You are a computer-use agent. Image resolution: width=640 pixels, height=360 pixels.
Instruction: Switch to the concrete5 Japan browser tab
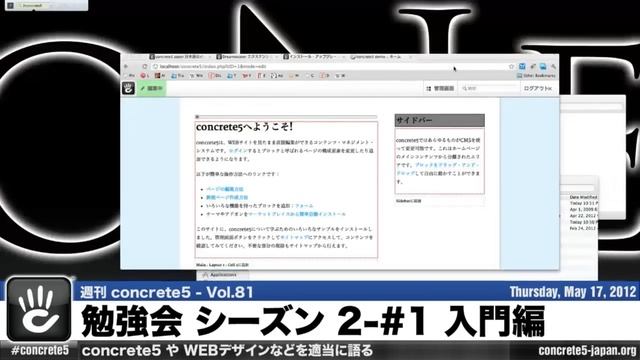(x=181, y=57)
